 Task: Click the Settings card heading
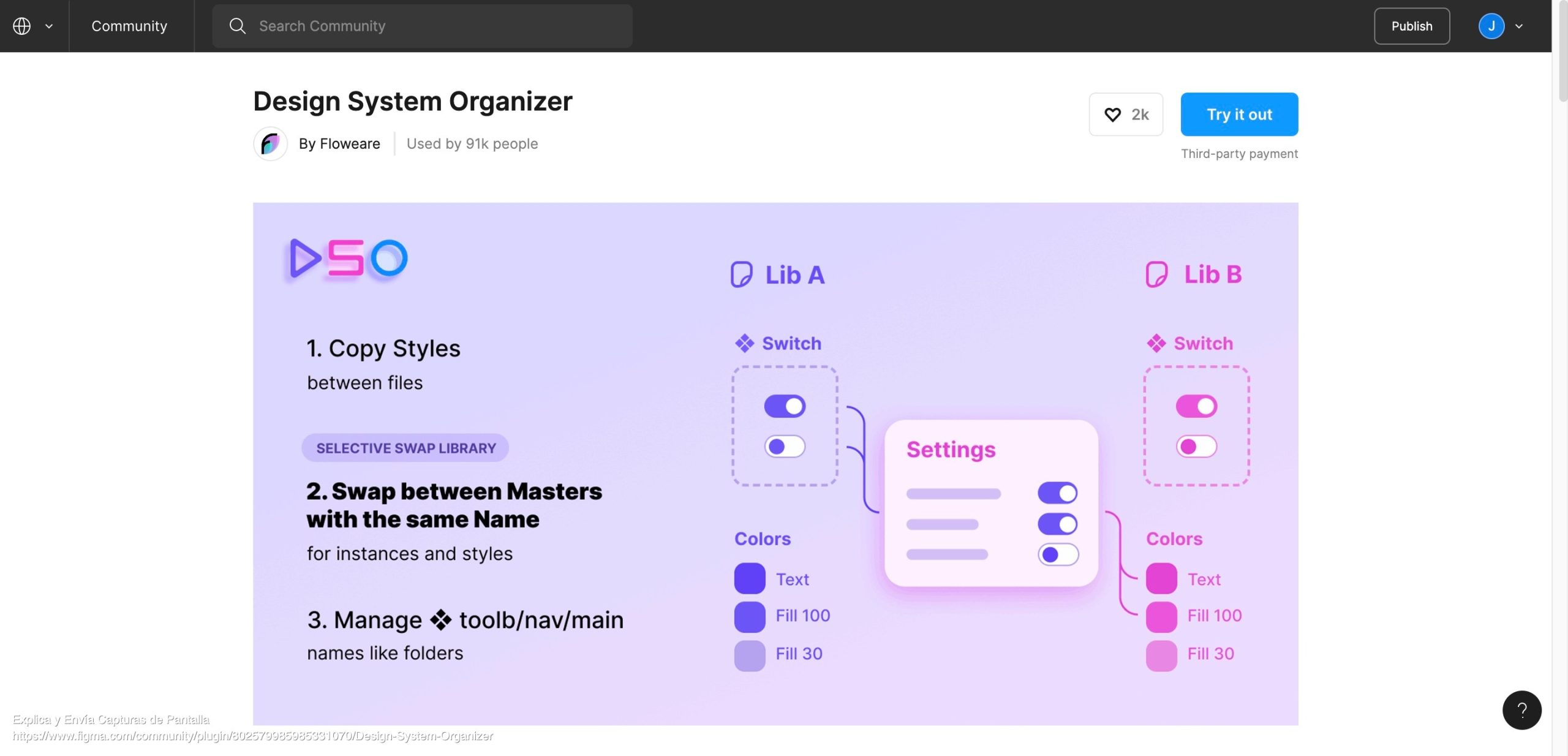click(951, 450)
